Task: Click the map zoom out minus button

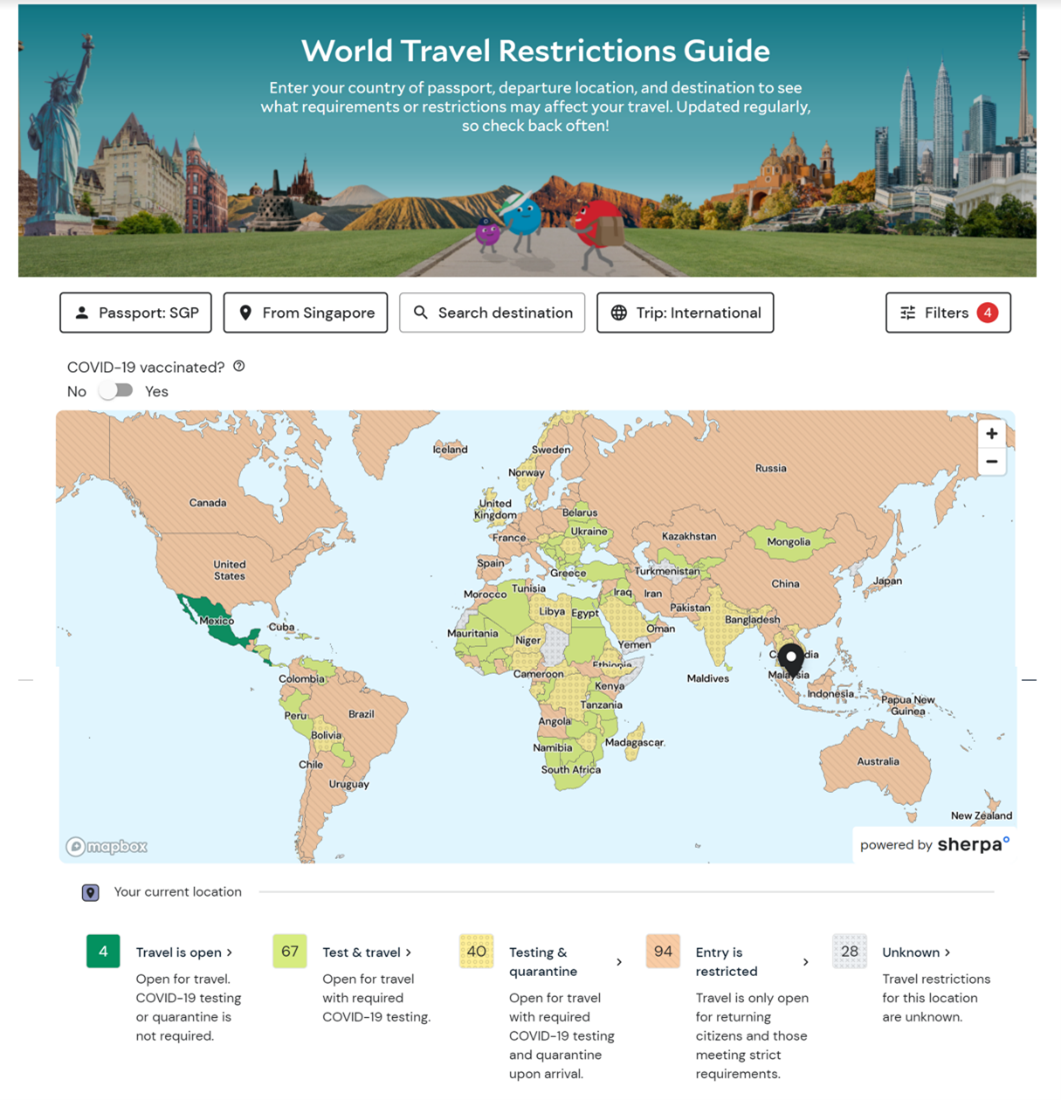Action: pos(991,461)
